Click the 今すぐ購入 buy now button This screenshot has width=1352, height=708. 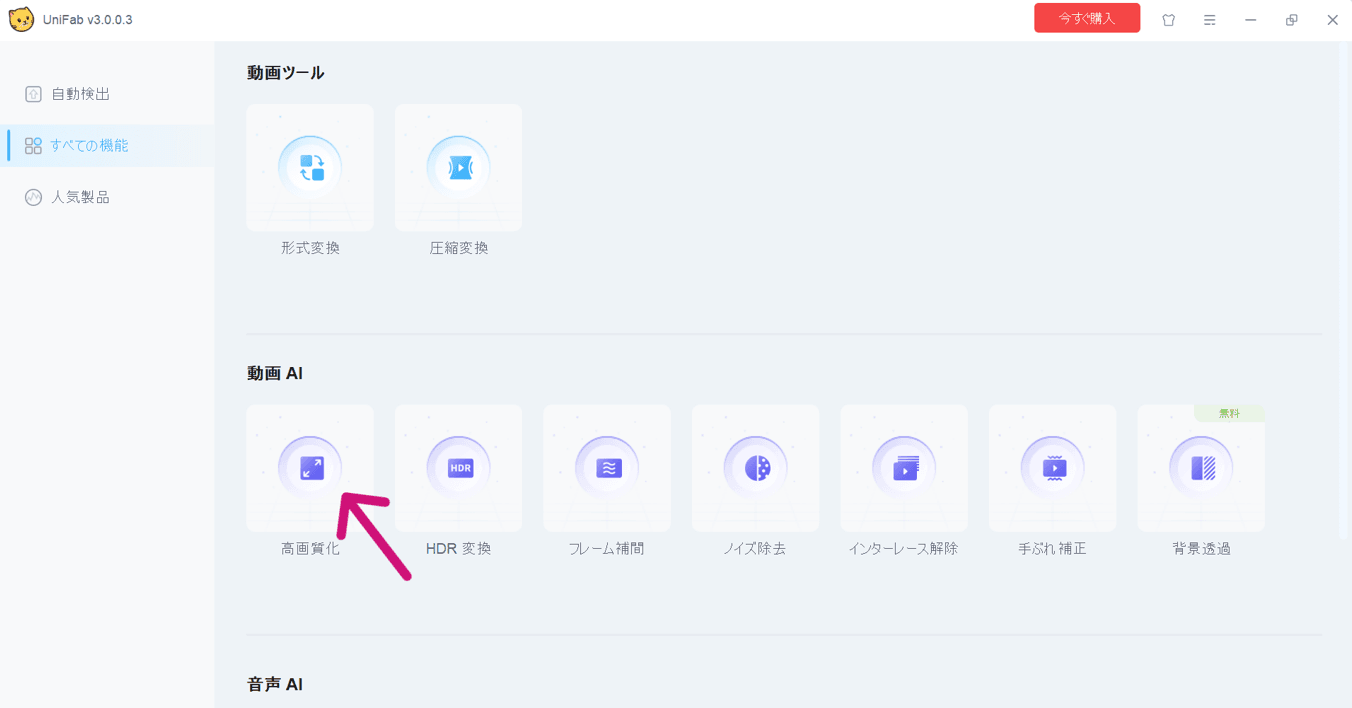[1087, 19]
